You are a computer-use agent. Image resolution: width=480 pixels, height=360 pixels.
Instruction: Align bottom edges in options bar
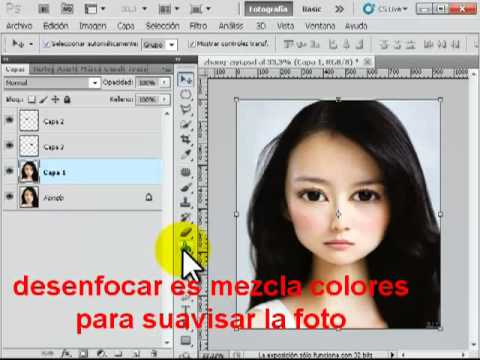[316, 44]
